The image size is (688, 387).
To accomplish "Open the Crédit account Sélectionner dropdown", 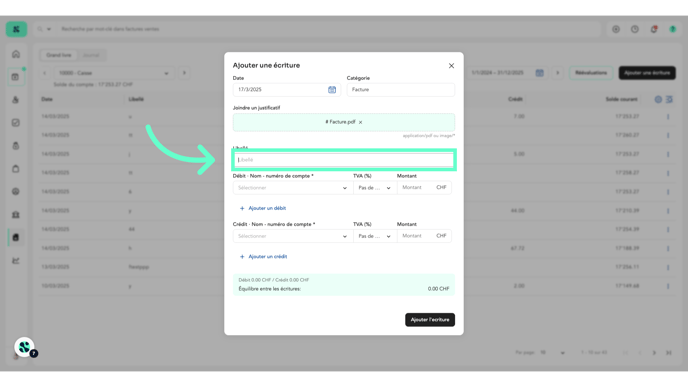I will [x=293, y=236].
